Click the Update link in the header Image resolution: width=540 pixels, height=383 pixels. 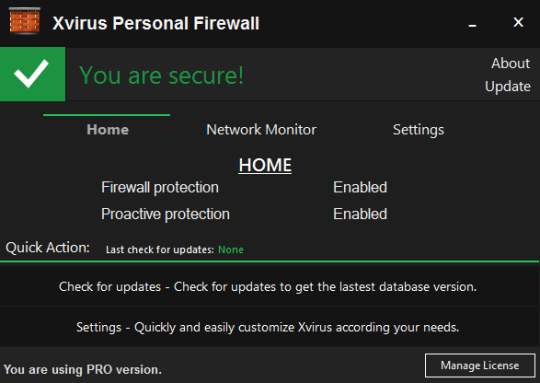click(508, 86)
